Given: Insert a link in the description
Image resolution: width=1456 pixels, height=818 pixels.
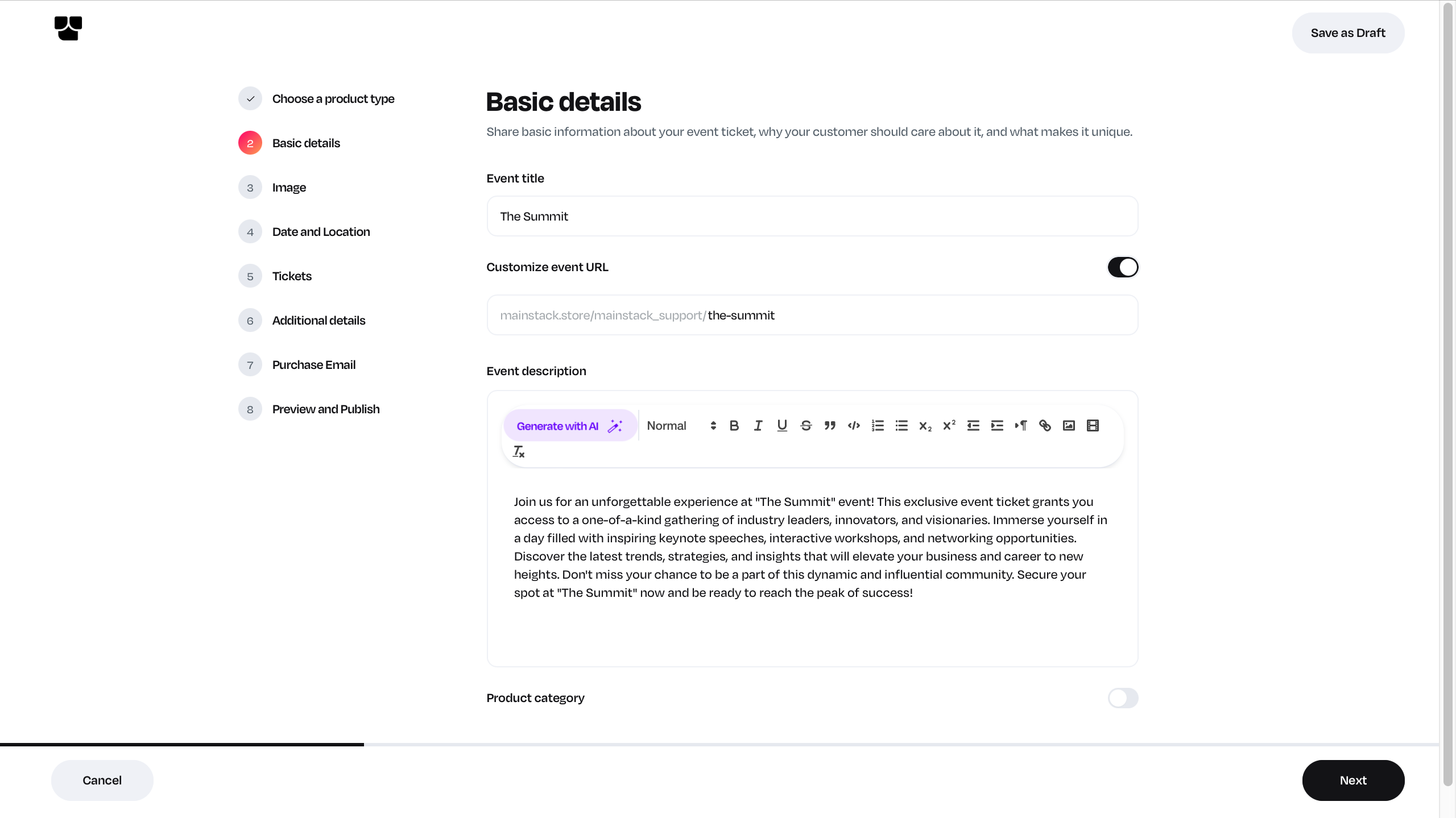Looking at the screenshot, I should click(1045, 426).
